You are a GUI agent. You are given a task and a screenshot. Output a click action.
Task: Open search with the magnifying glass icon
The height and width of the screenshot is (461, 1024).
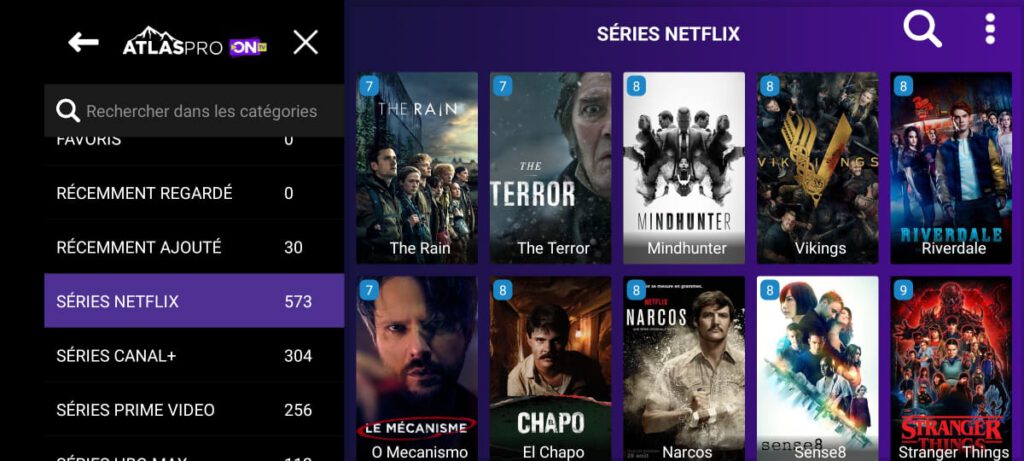click(x=922, y=29)
